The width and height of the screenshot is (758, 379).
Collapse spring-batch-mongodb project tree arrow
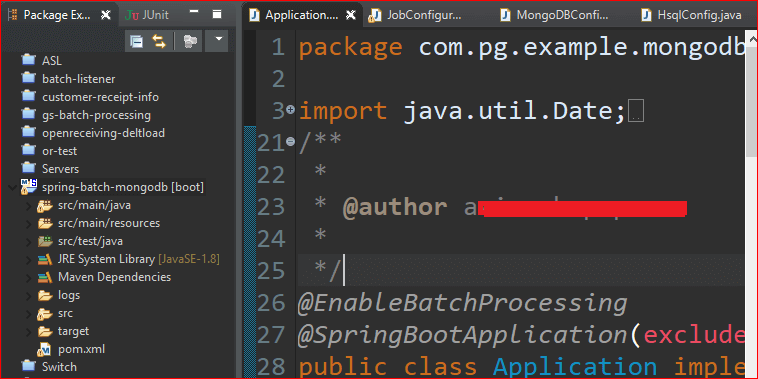[12, 187]
